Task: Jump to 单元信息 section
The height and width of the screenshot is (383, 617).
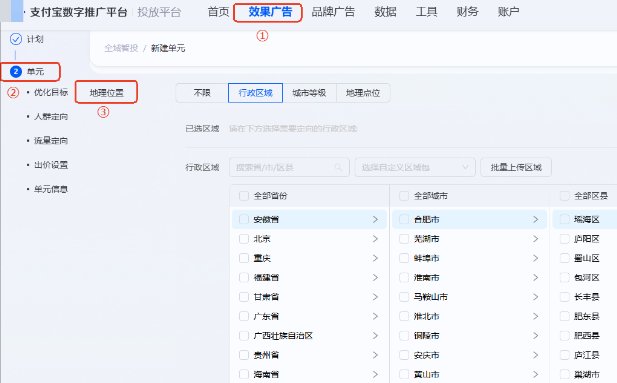Action: click(x=51, y=189)
